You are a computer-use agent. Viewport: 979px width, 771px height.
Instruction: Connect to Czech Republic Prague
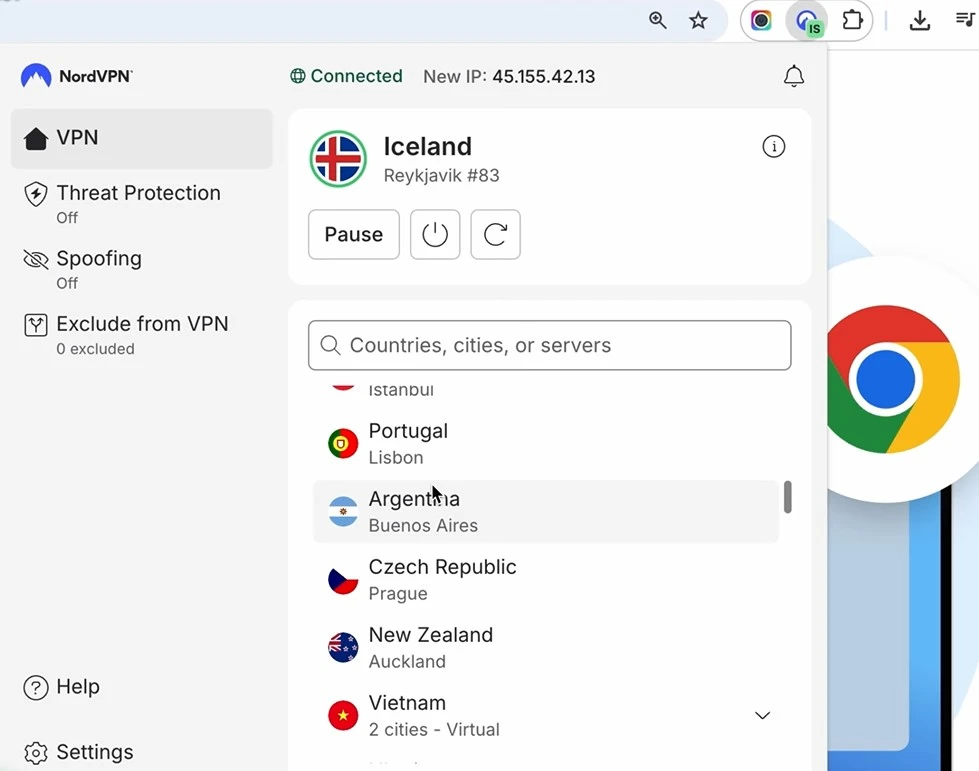(x=546, y=579)
